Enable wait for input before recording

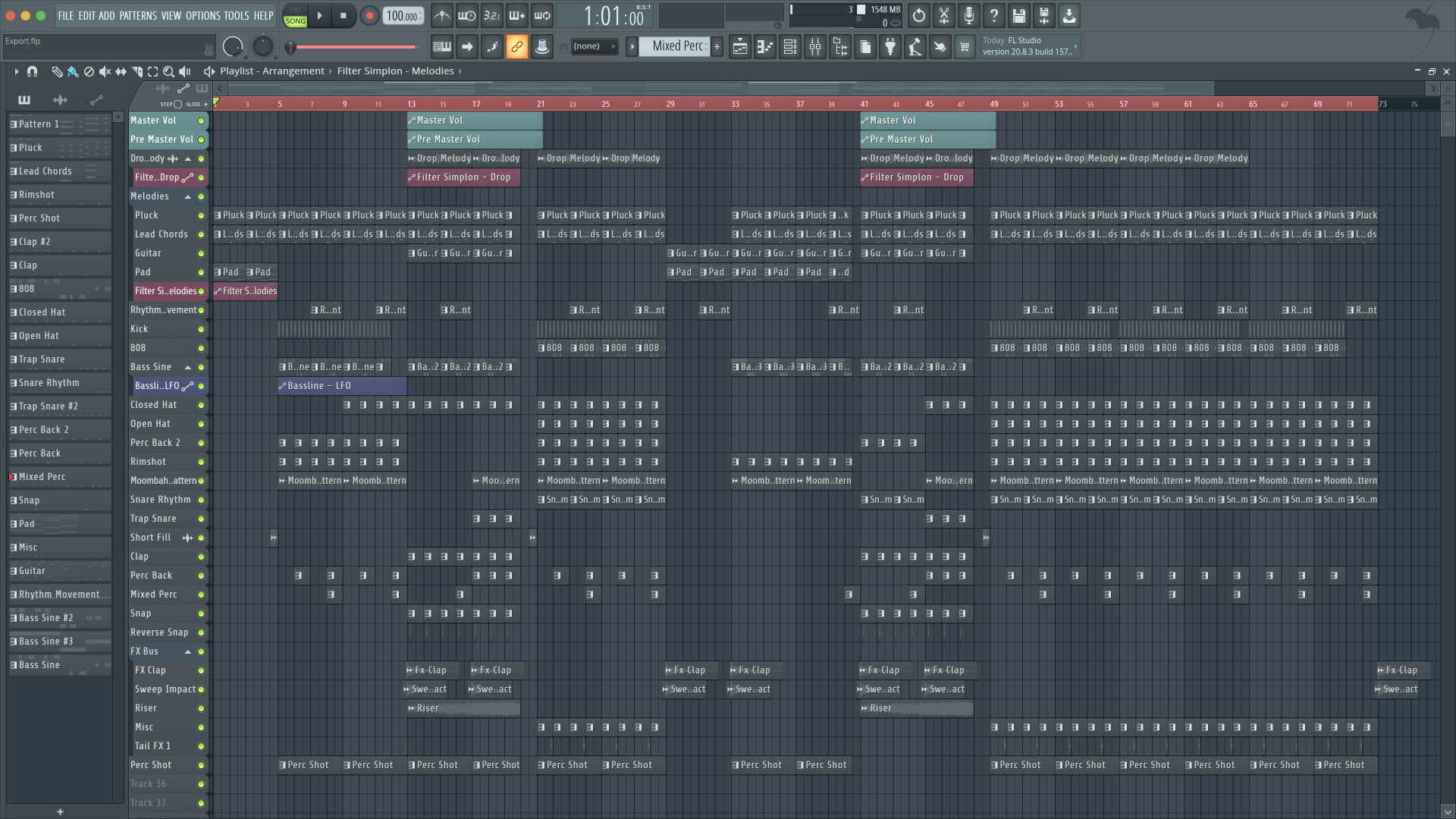pos(467,15)
